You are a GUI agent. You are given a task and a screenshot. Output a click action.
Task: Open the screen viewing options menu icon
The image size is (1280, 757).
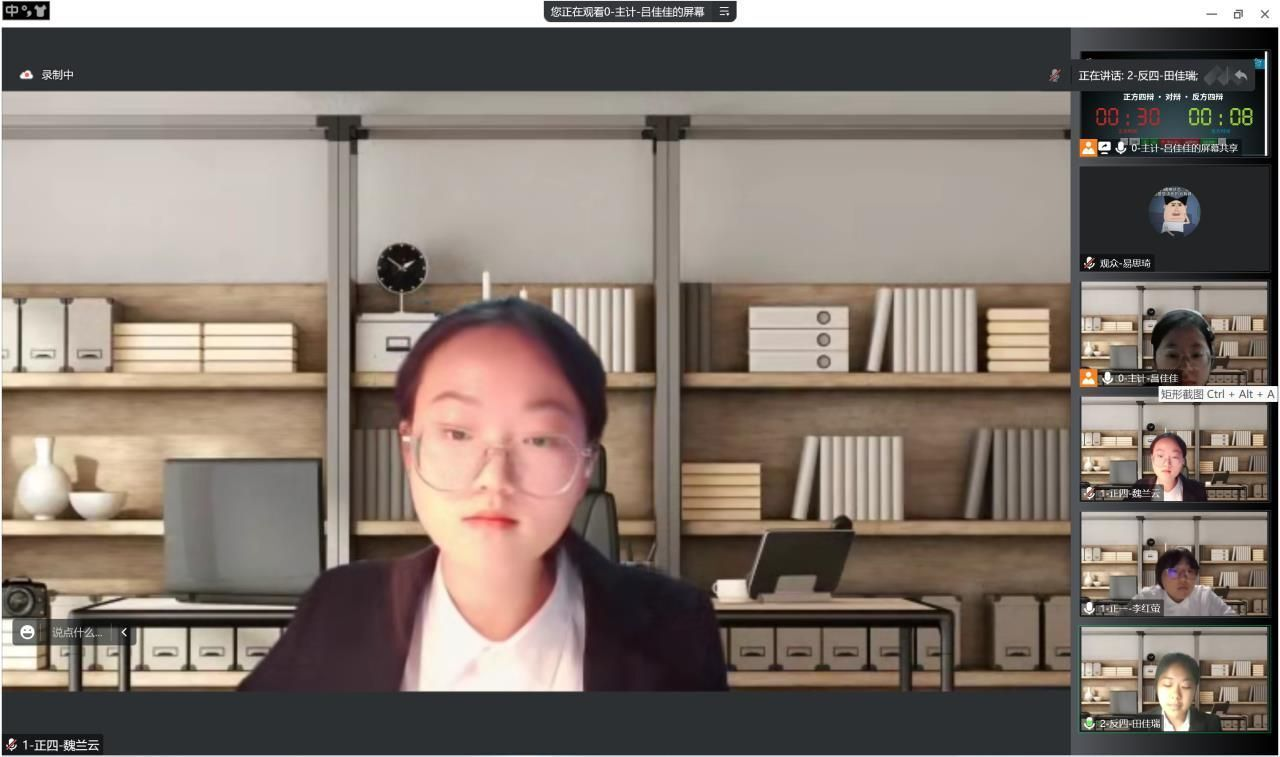pos(724,11)
